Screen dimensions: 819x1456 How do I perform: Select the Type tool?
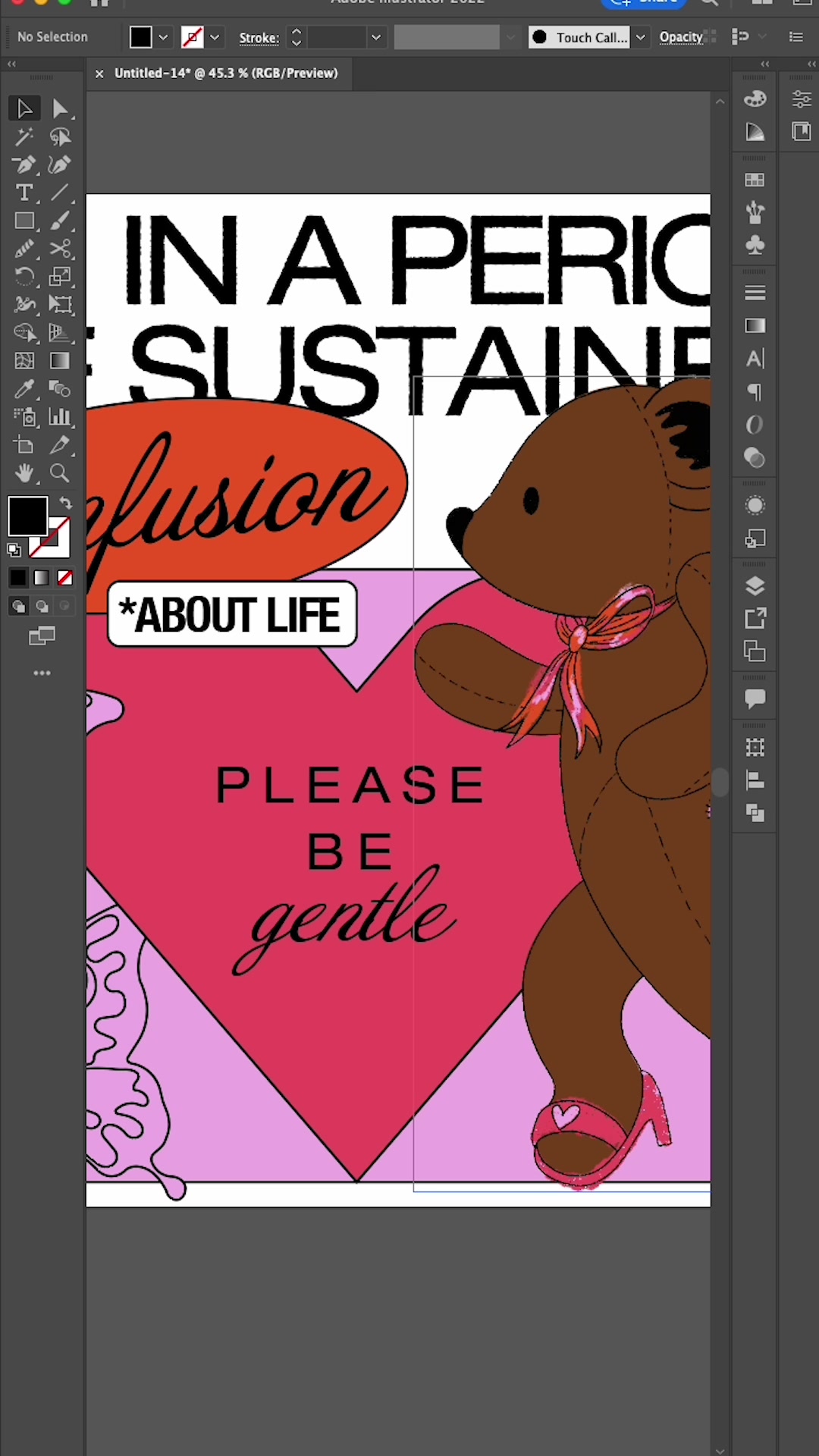[x=24, y=193]
